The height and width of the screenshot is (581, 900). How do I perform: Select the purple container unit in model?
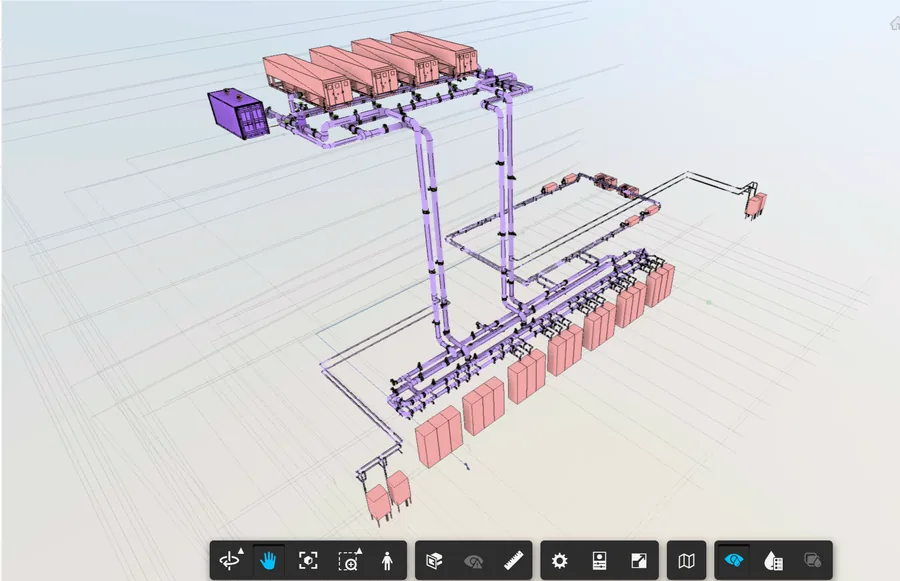[x=238, y=114]
